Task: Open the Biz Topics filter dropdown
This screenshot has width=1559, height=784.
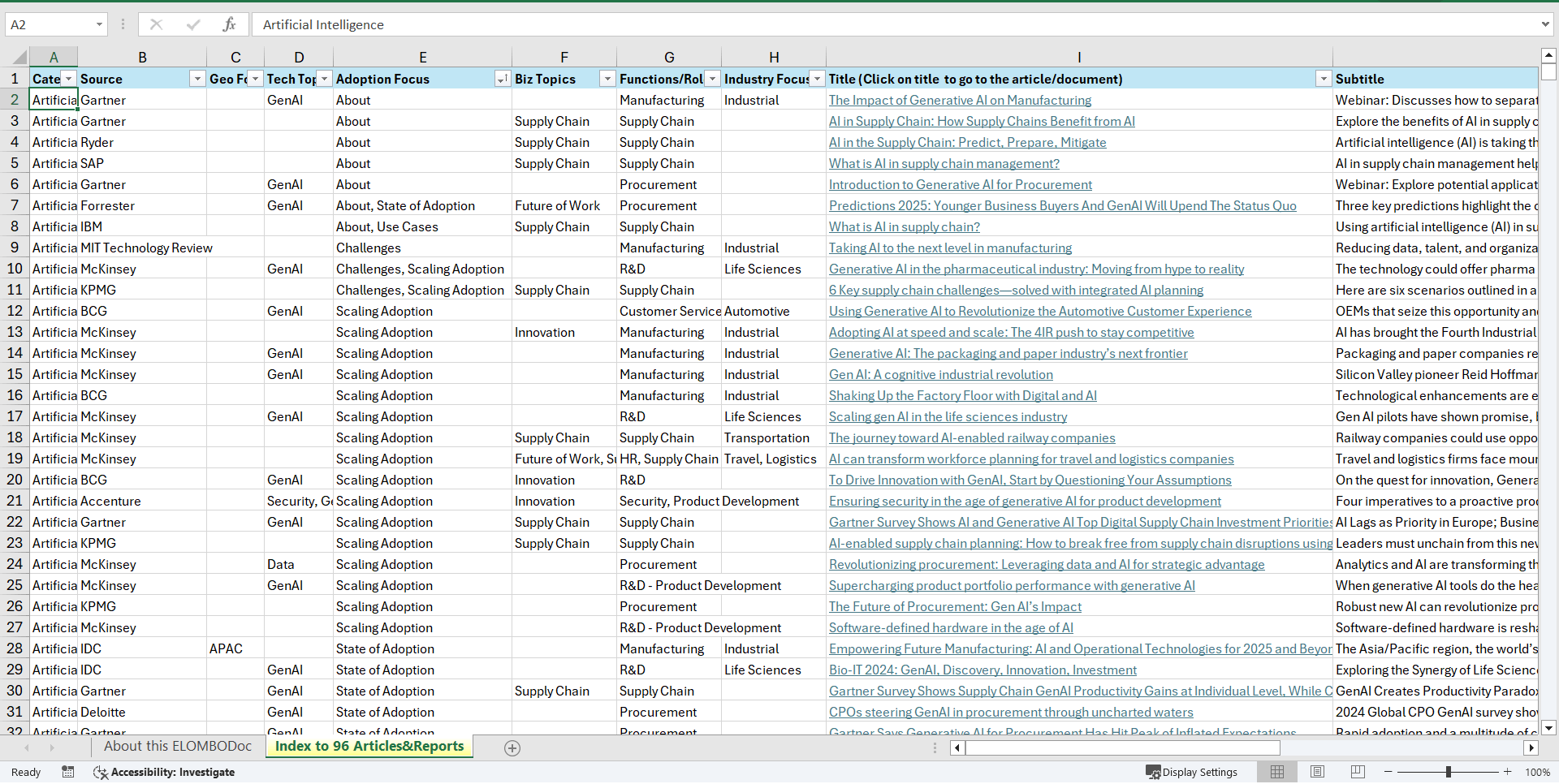Action: click(x=607, y=79)
